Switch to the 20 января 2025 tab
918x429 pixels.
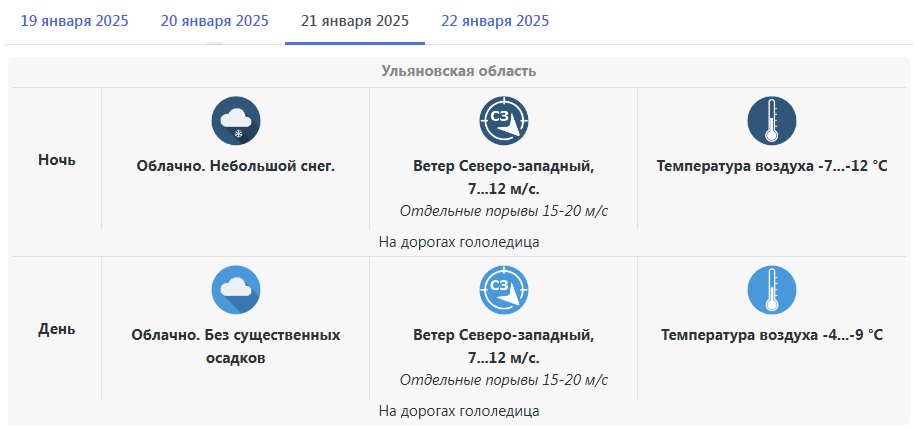coord(215,22)
